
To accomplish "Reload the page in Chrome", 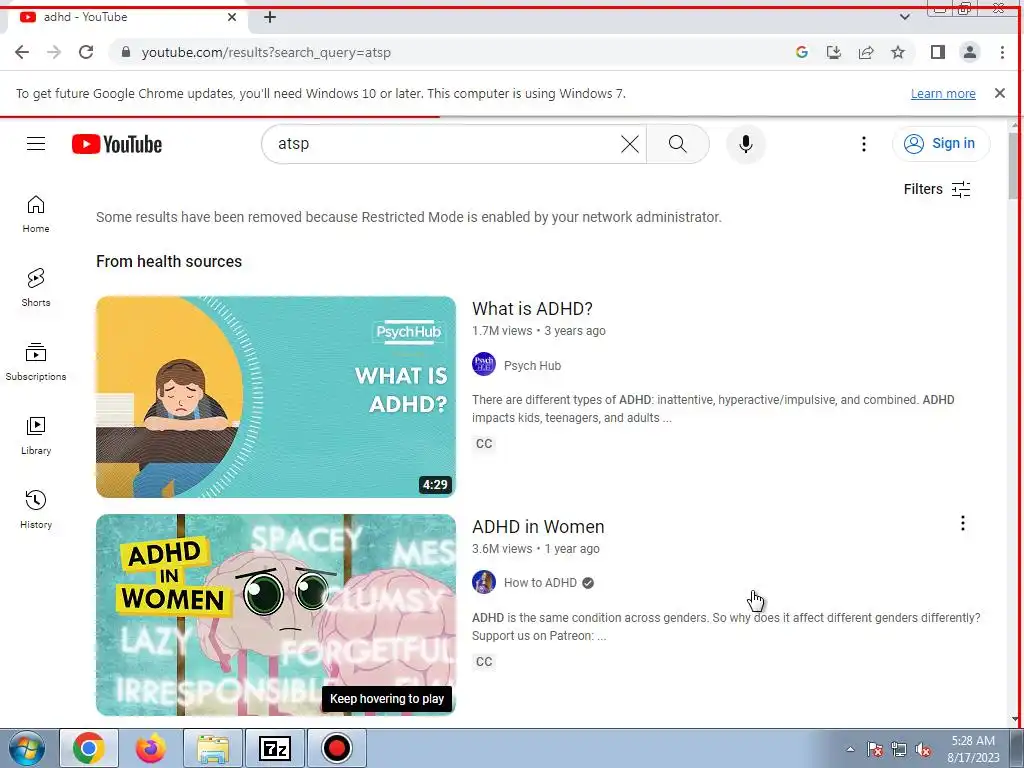I will 86,52.
